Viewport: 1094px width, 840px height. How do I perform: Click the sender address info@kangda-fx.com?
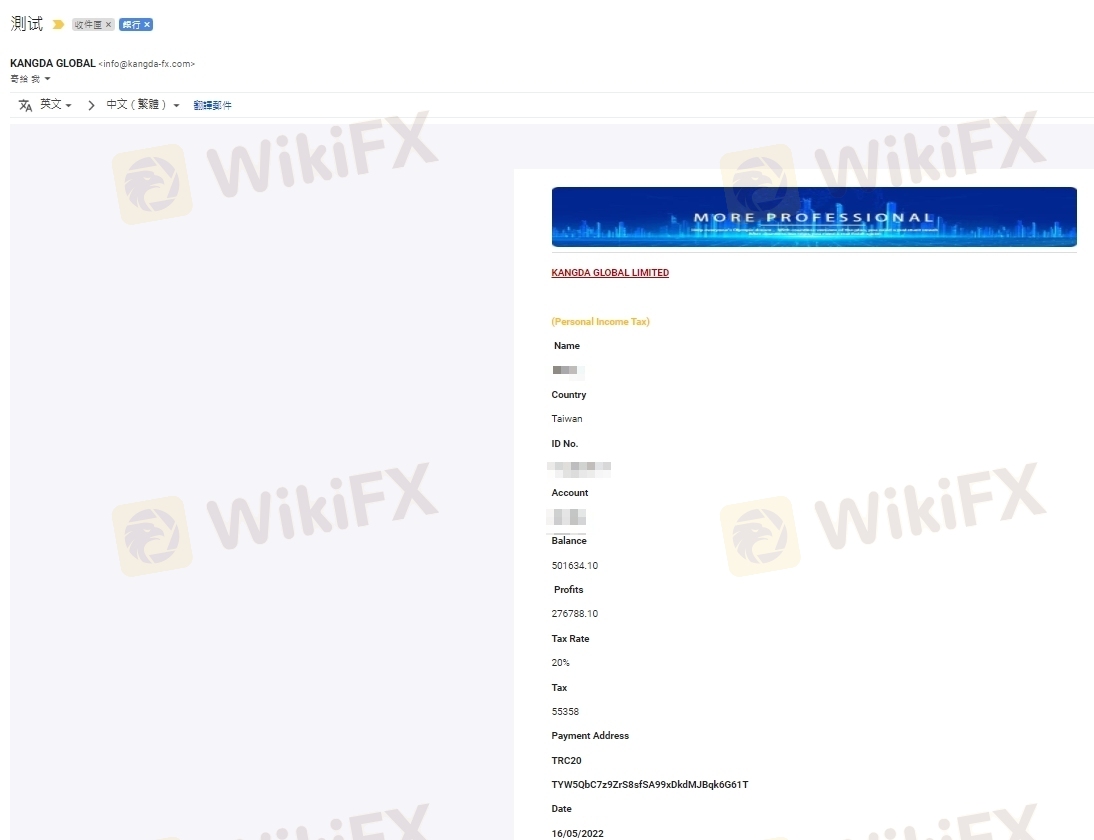click(x=147, y=63)
